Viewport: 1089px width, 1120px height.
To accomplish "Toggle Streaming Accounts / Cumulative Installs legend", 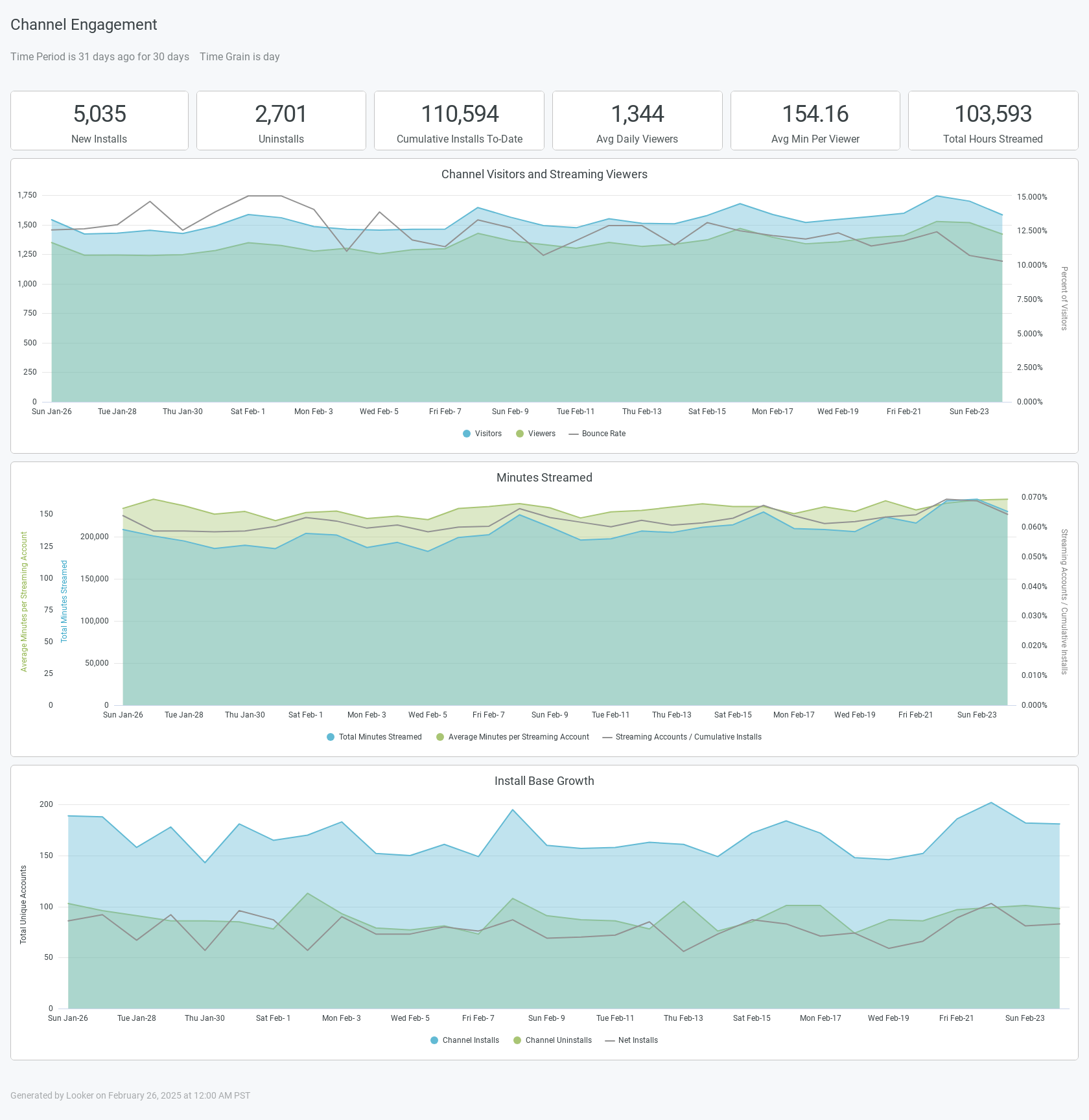I will (682, 737).
